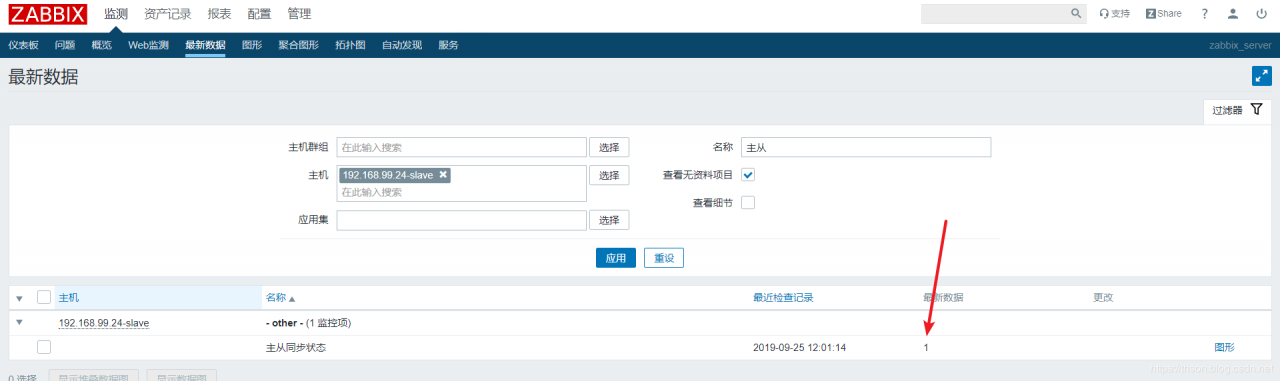This screenshot has height=381, width=1280.
Task: Click the 2019-09-25 12:01:14 timestamp
Action: tap(800, 347)
